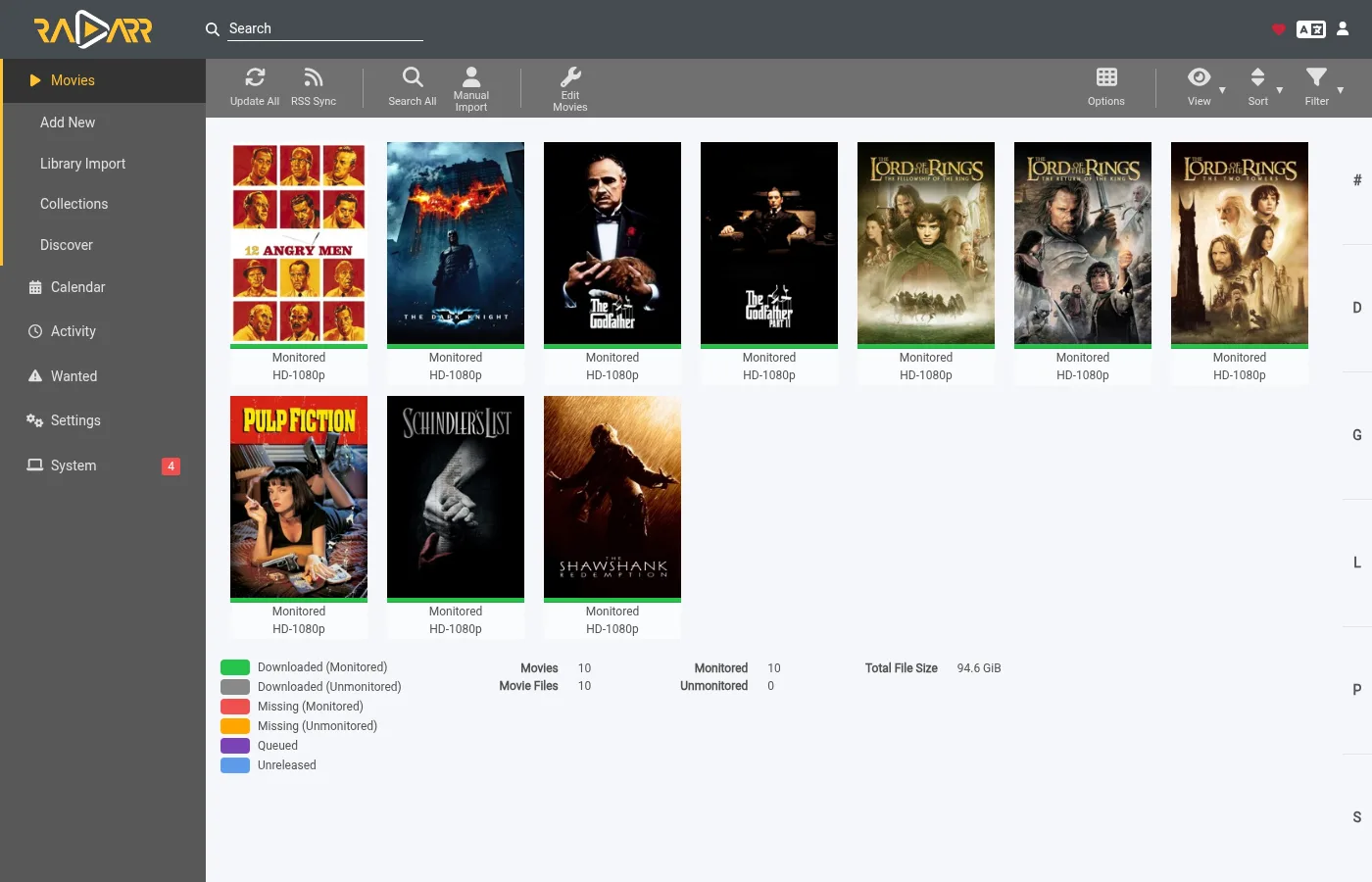The width and height of the screenshot is (1372, 882).
Task: Click the red heart donate icon
Action: click(x=1279, y=29)
